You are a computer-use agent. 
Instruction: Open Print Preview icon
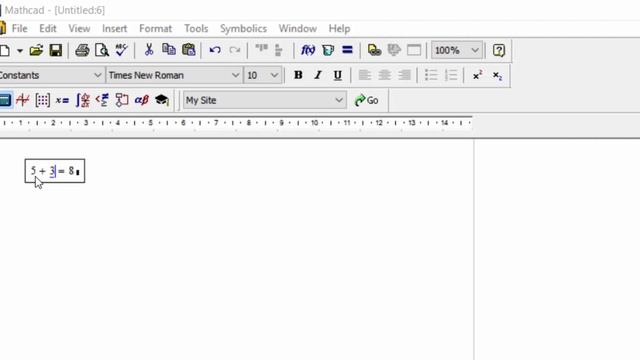point(102,51)
